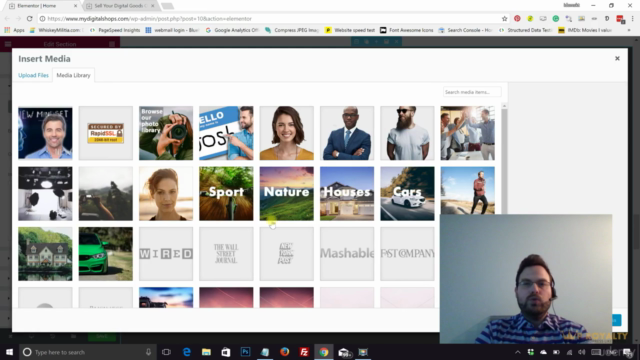Select the WIRED logo image

point(166,254)
